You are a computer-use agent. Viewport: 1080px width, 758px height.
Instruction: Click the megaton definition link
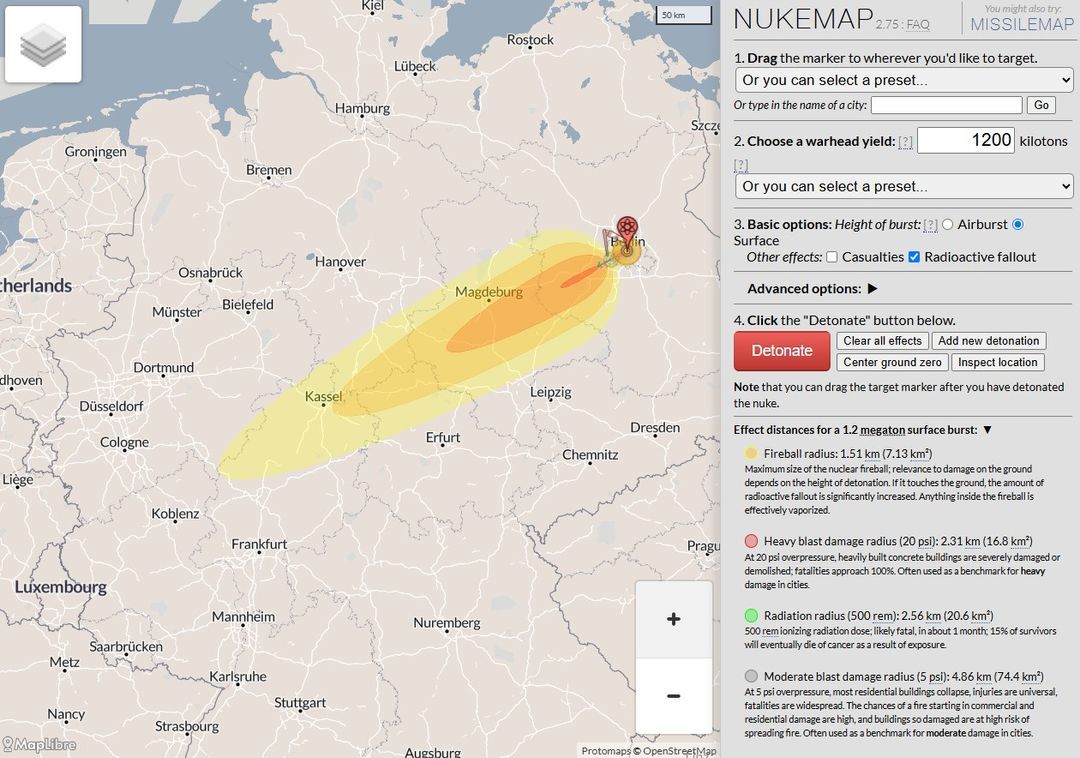coord(881,430)
